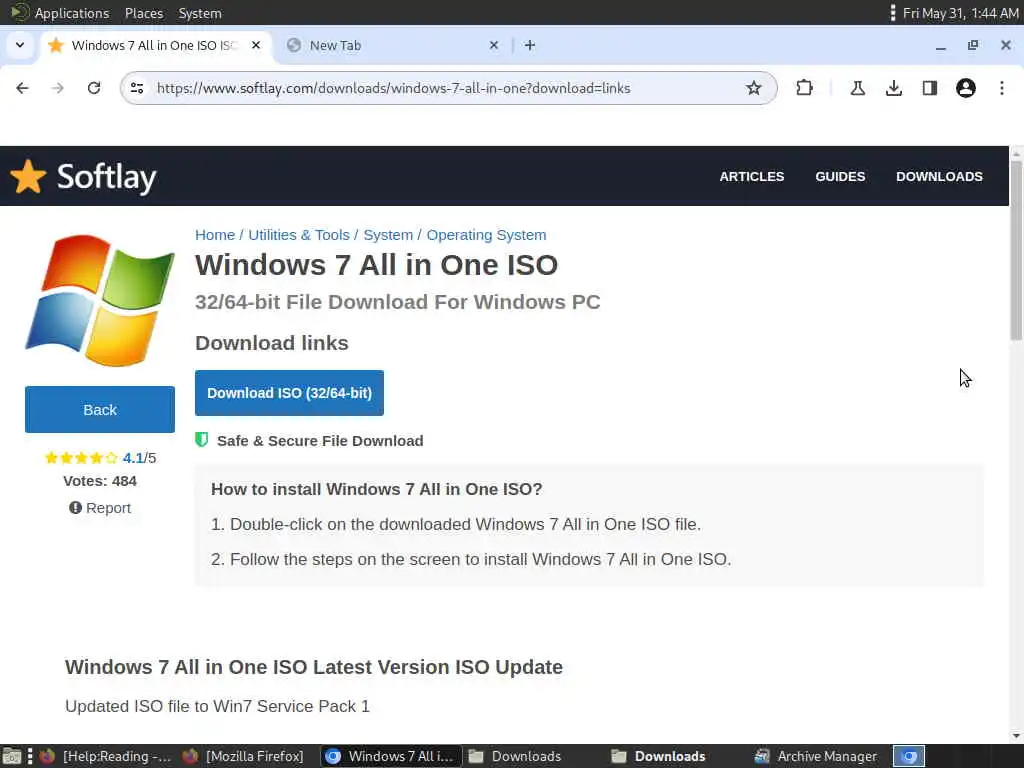This screenshot has width=1024, height=768.
Task: Switch to the bold Downloads taskbar item
Action: (x=658, y=756)
